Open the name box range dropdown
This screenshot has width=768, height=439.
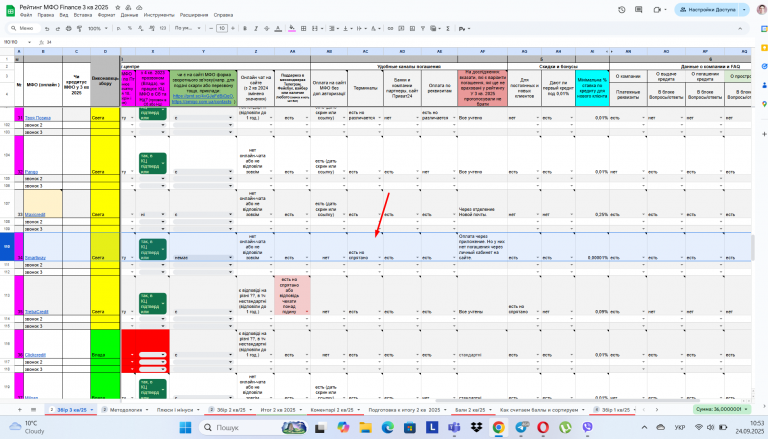coord(29,42)
